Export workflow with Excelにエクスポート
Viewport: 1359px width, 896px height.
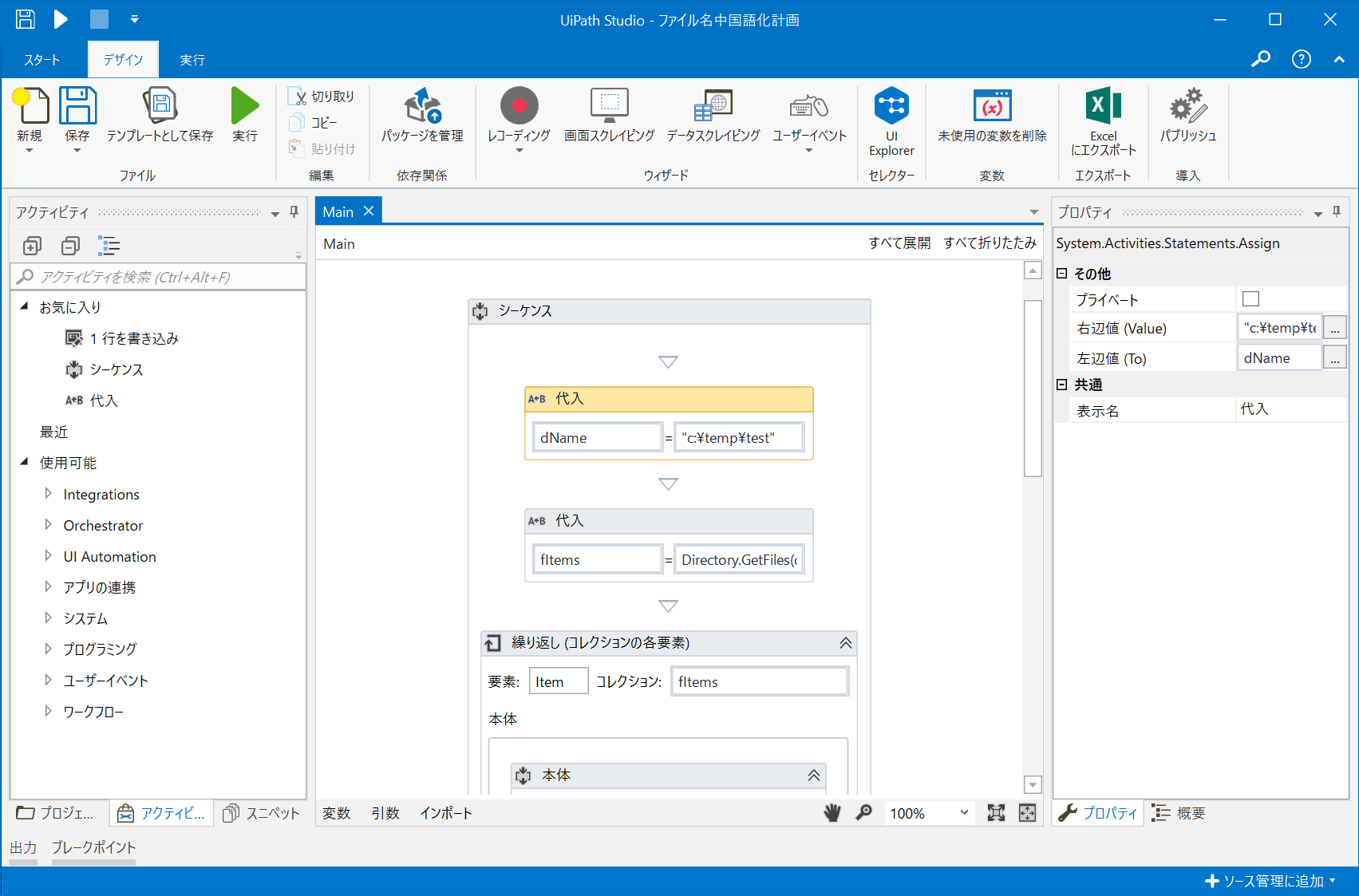coord(1104,106)
